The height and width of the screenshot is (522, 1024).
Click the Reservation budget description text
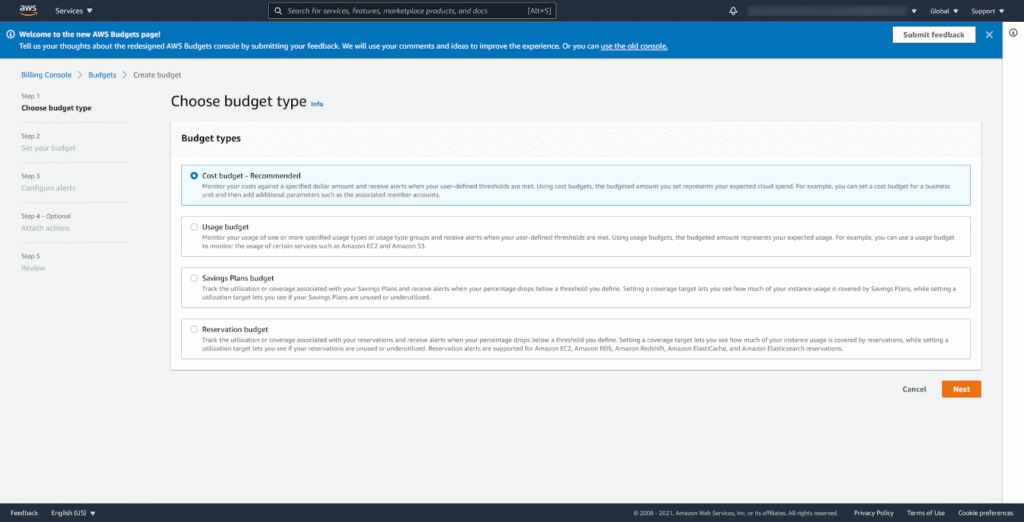coord(575,344)
